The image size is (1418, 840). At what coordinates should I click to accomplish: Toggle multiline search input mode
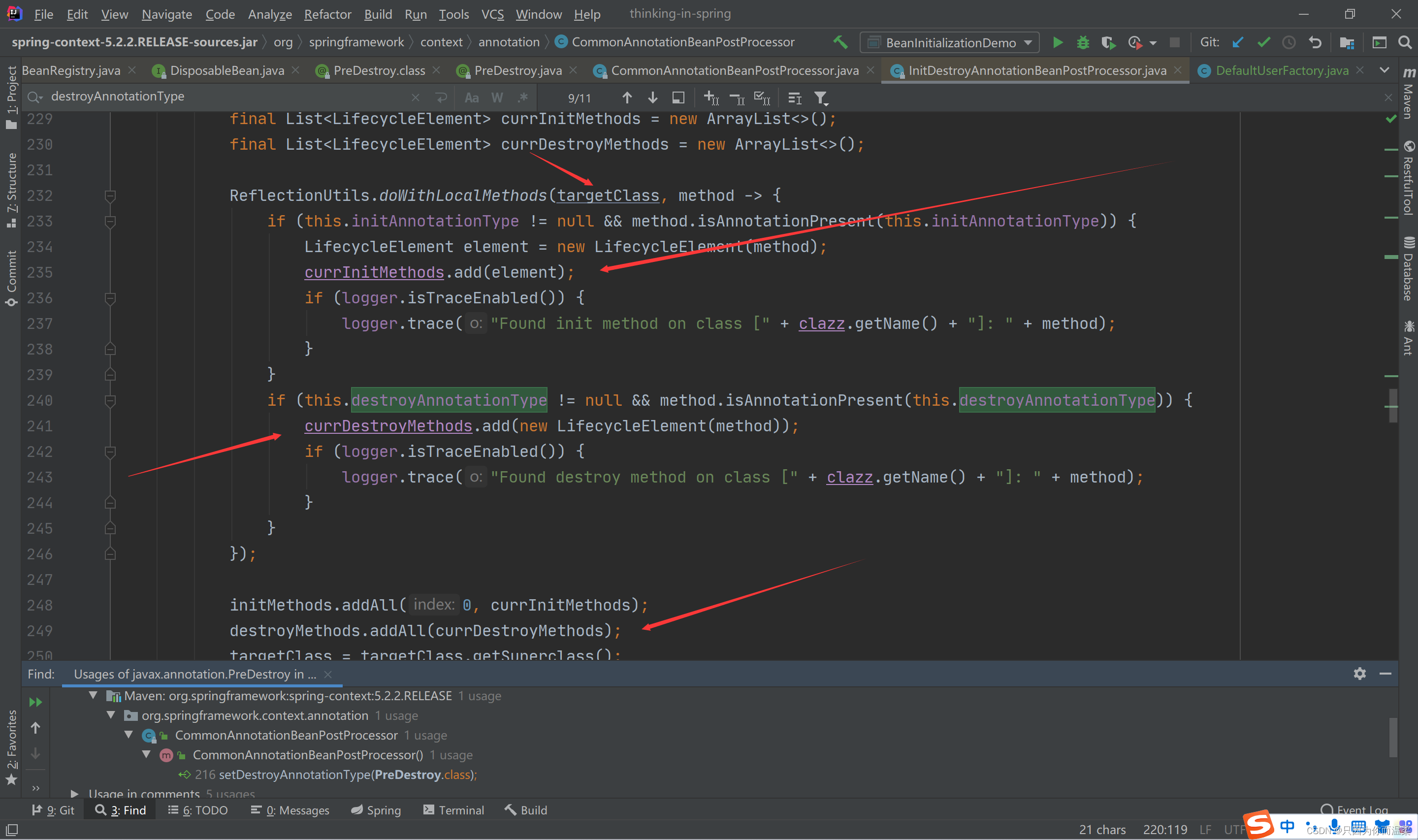[x=441, y=98]
